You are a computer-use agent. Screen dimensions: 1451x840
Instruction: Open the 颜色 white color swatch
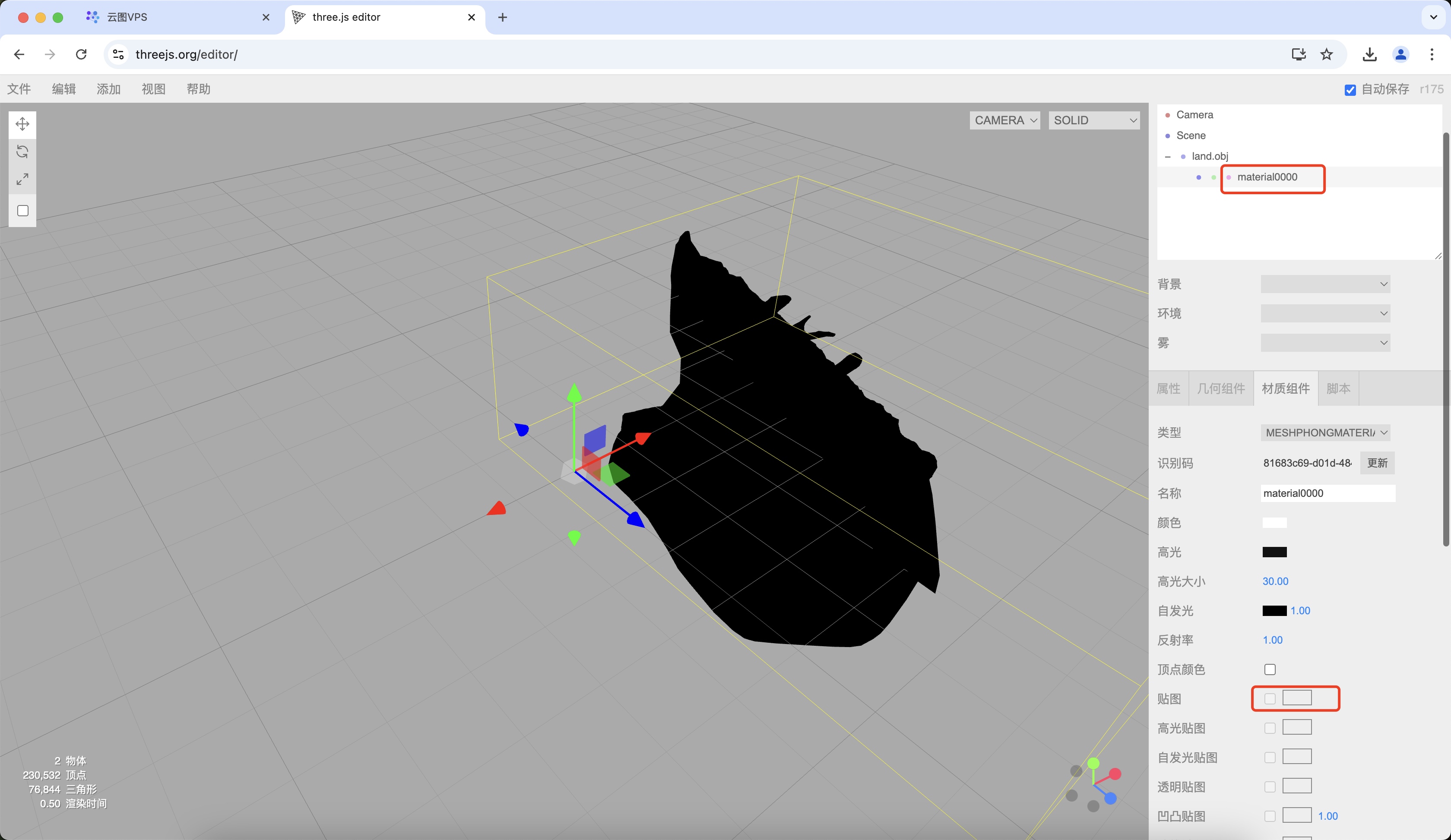(x=1274, y=522)
